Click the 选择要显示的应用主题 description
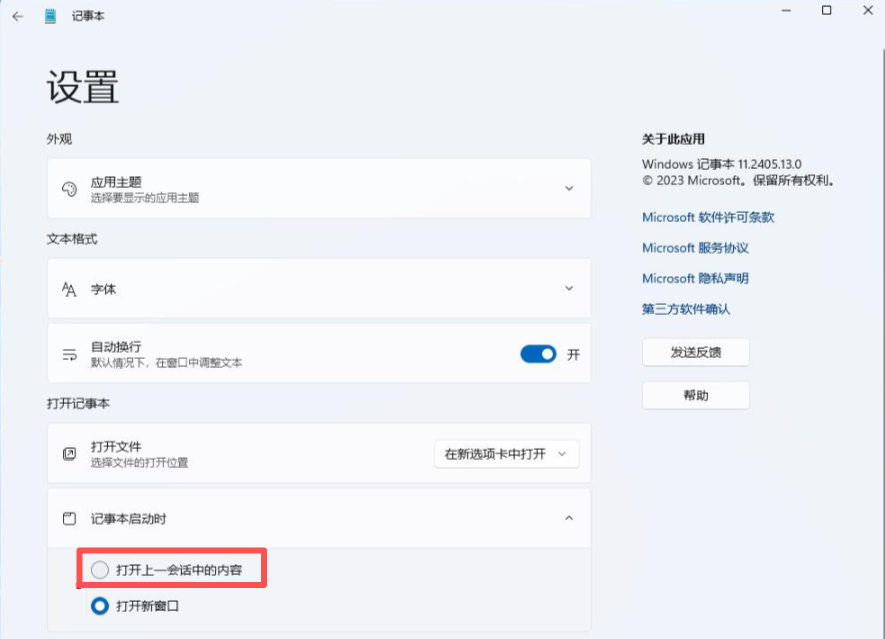885x639 pixels. click(x=145, y=198)
